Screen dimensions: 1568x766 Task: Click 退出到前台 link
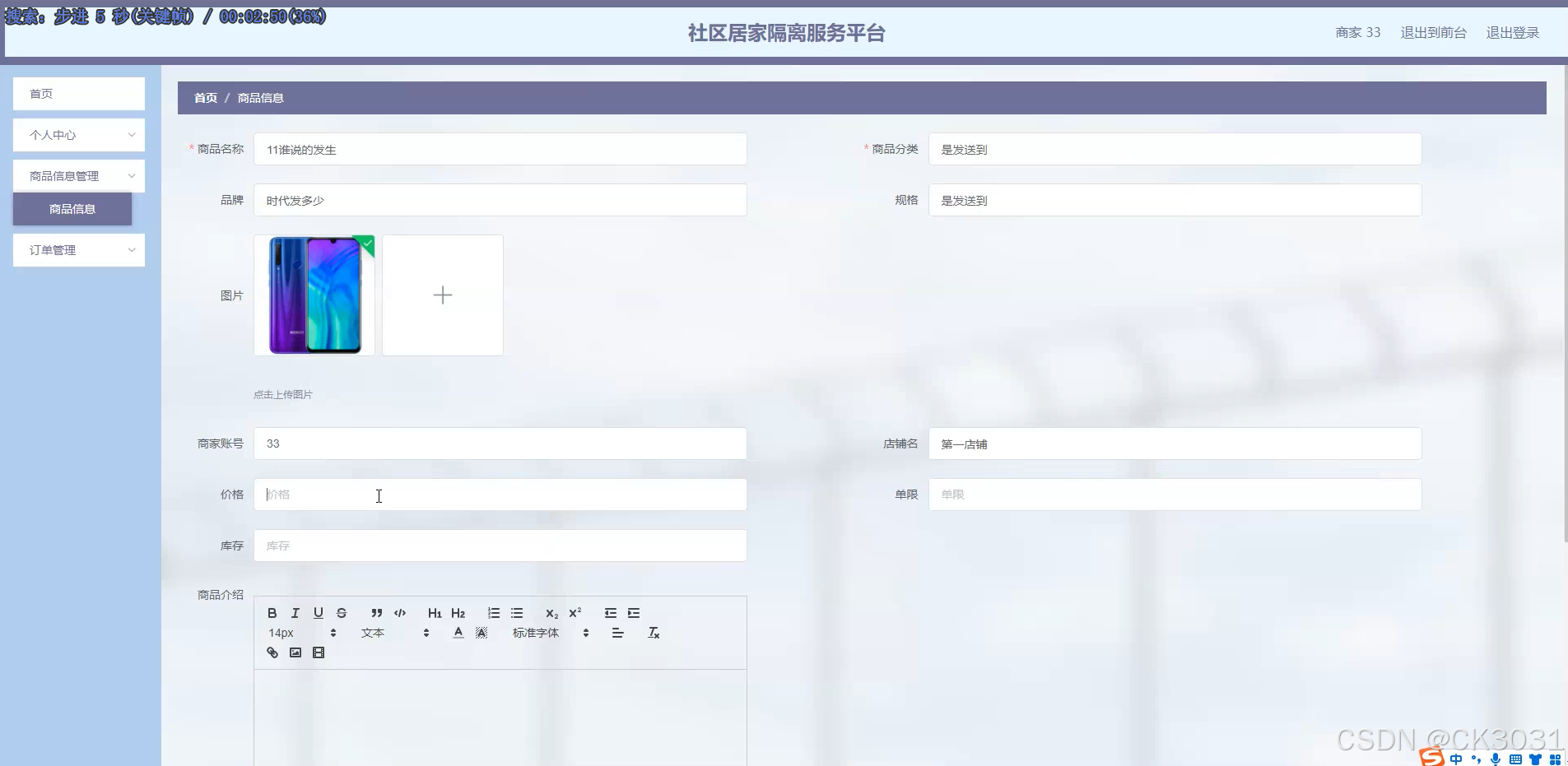point(1434,32)
